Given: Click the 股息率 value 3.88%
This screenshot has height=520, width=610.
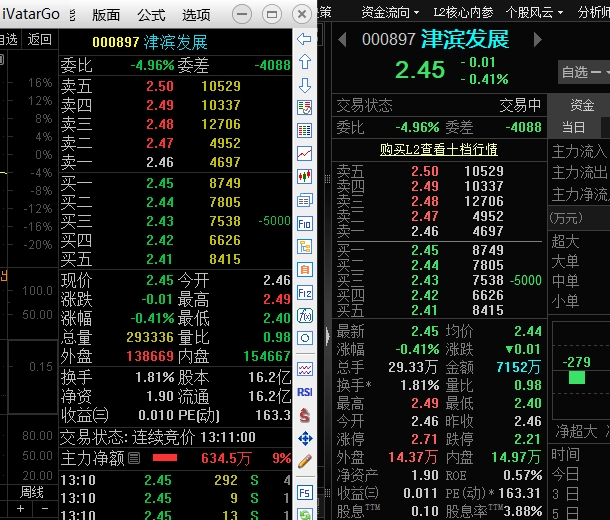Looking at the screenshot, I should pyautogui.click(x=523, y=511).
